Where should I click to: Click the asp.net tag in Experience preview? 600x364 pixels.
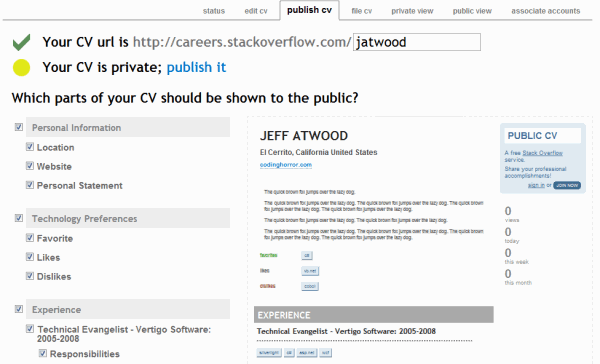click(307, 353)
